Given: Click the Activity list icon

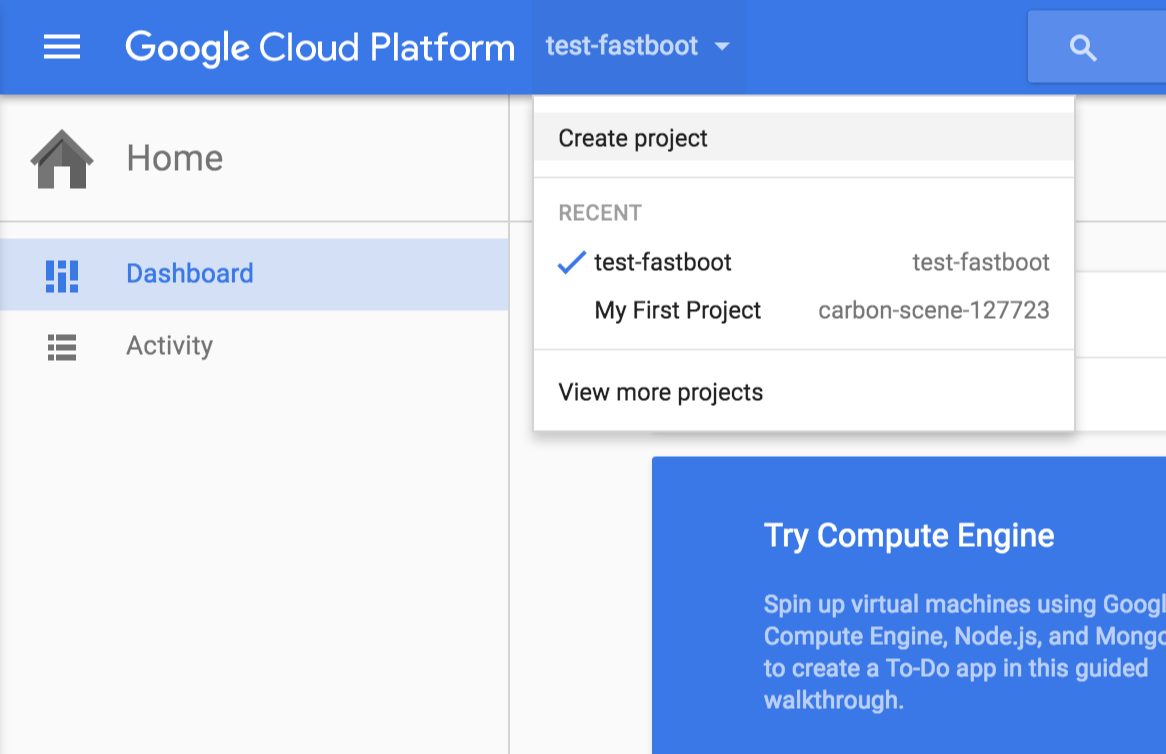Looking at the screenshot, I should click(x=62, y=345).
